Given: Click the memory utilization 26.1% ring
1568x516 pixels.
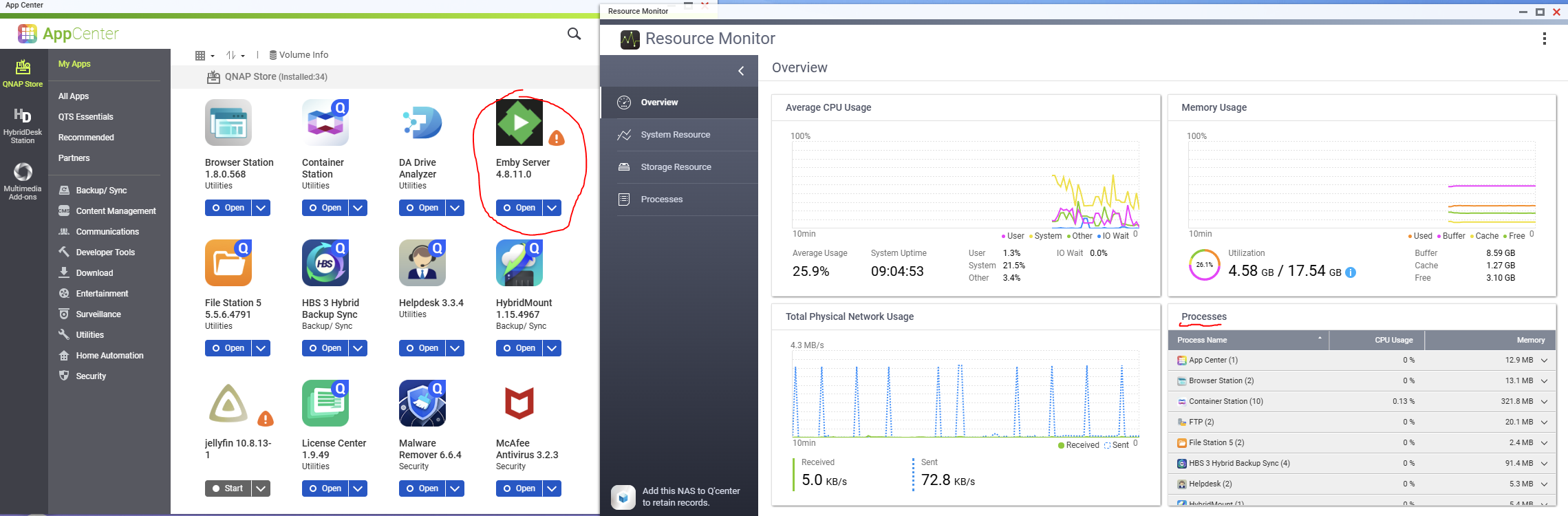Looking at the screenshot, I should click(x=1205, y=265).
